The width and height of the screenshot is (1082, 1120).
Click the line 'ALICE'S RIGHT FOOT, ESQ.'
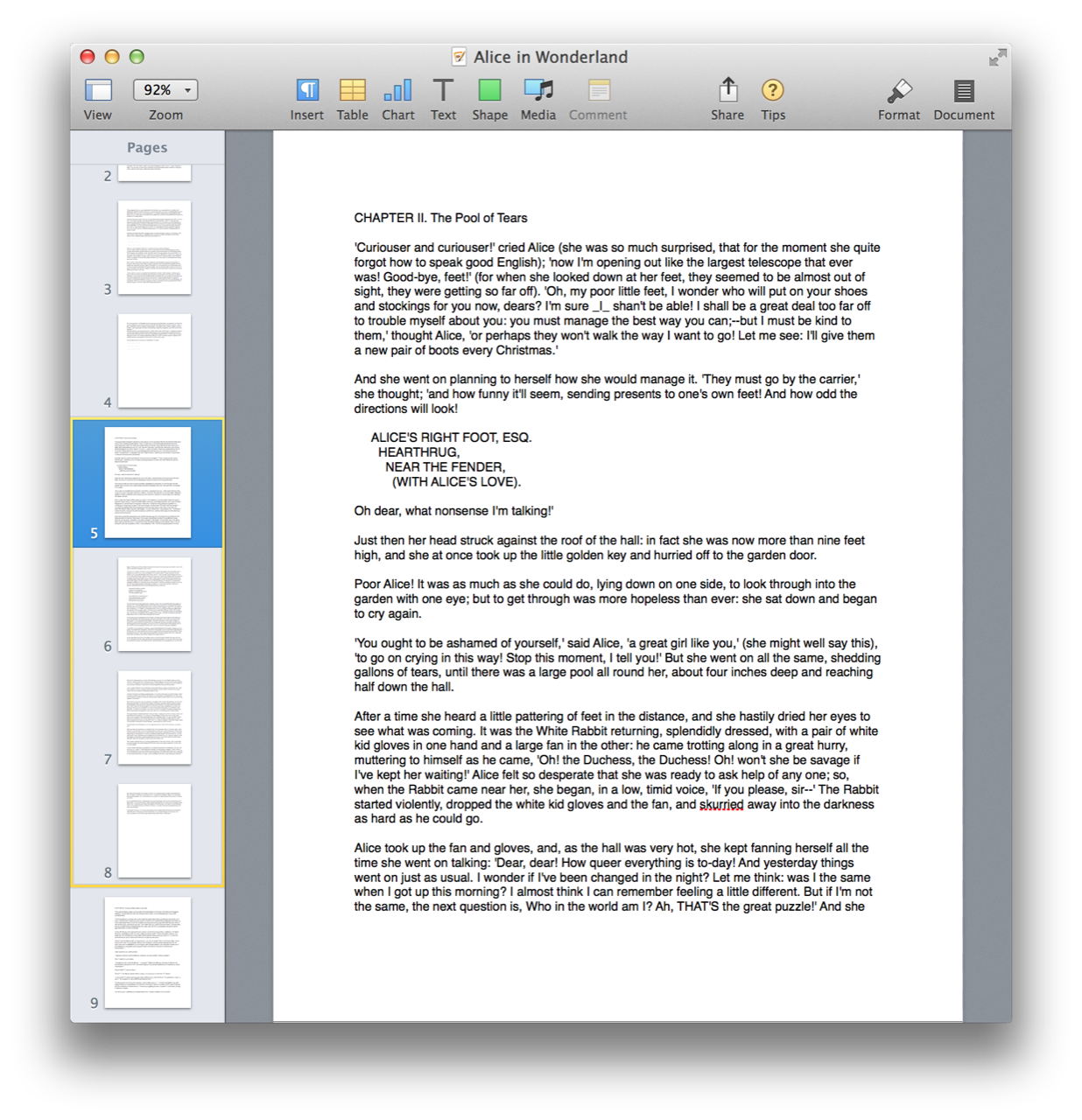(451, 437)
